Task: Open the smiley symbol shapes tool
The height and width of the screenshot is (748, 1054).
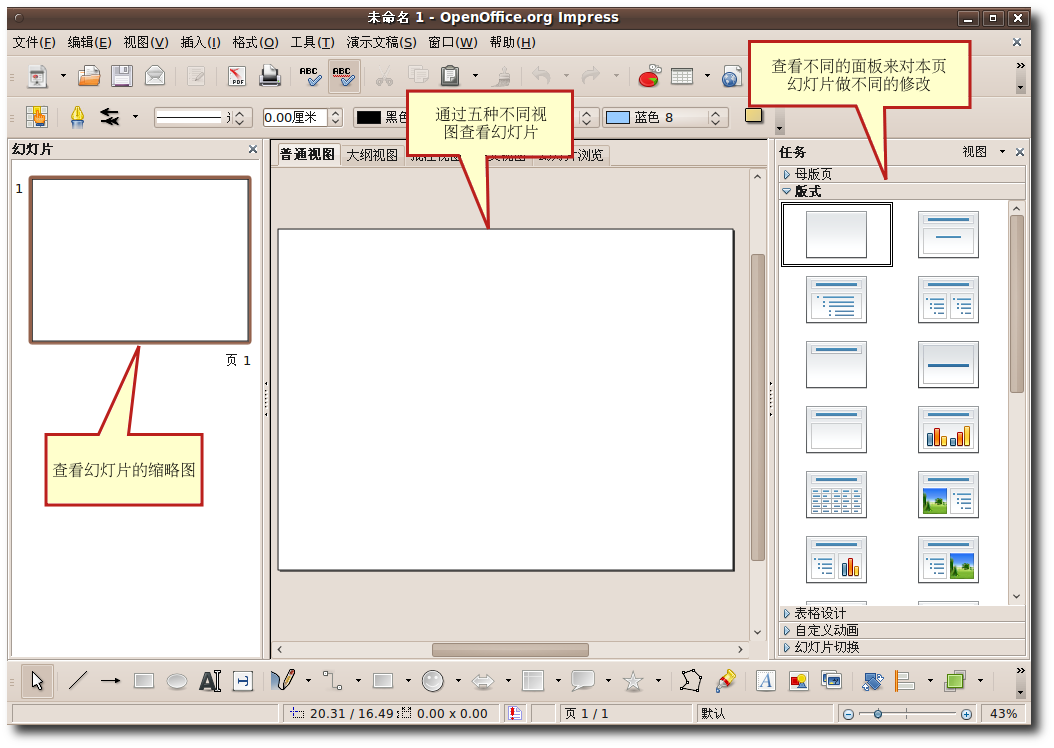Action: click(433, 681)
